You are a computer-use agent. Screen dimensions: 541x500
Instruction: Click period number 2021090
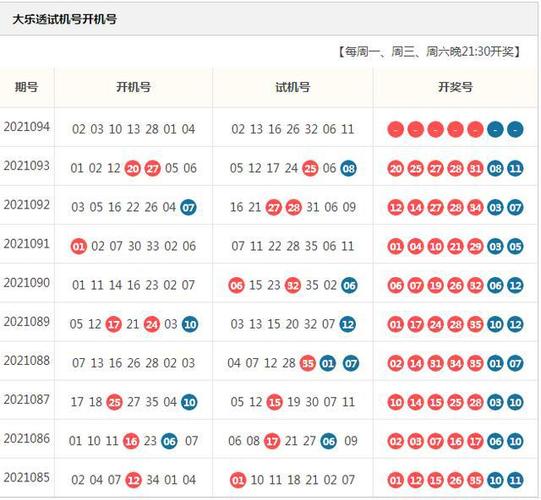(27, 283)
